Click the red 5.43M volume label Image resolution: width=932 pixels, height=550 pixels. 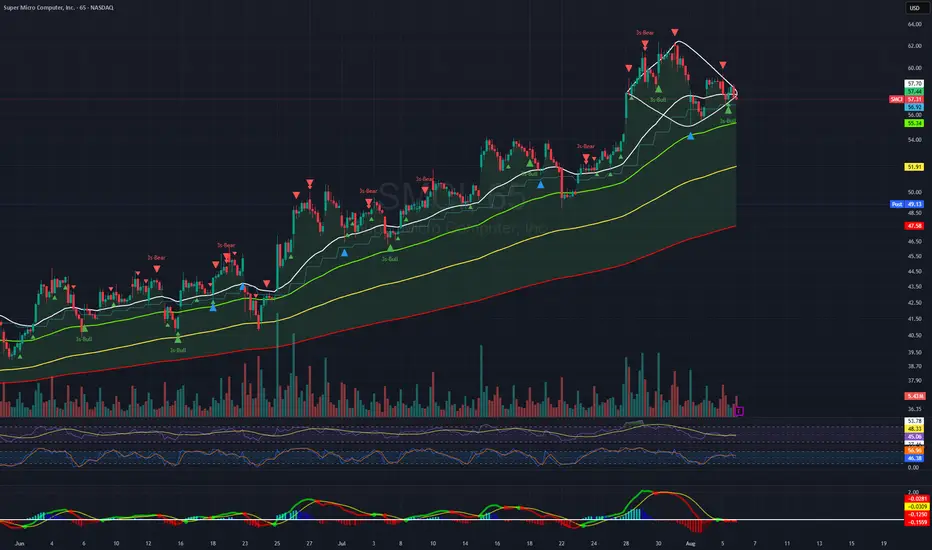point(914,396)
